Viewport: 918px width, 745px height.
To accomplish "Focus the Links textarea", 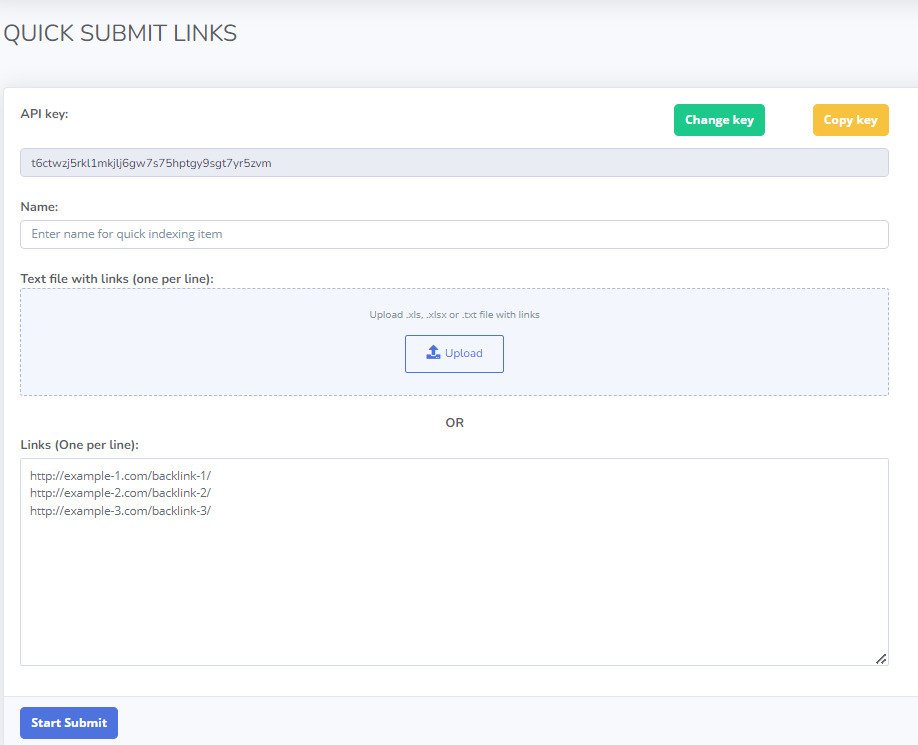I will point(454,590).
